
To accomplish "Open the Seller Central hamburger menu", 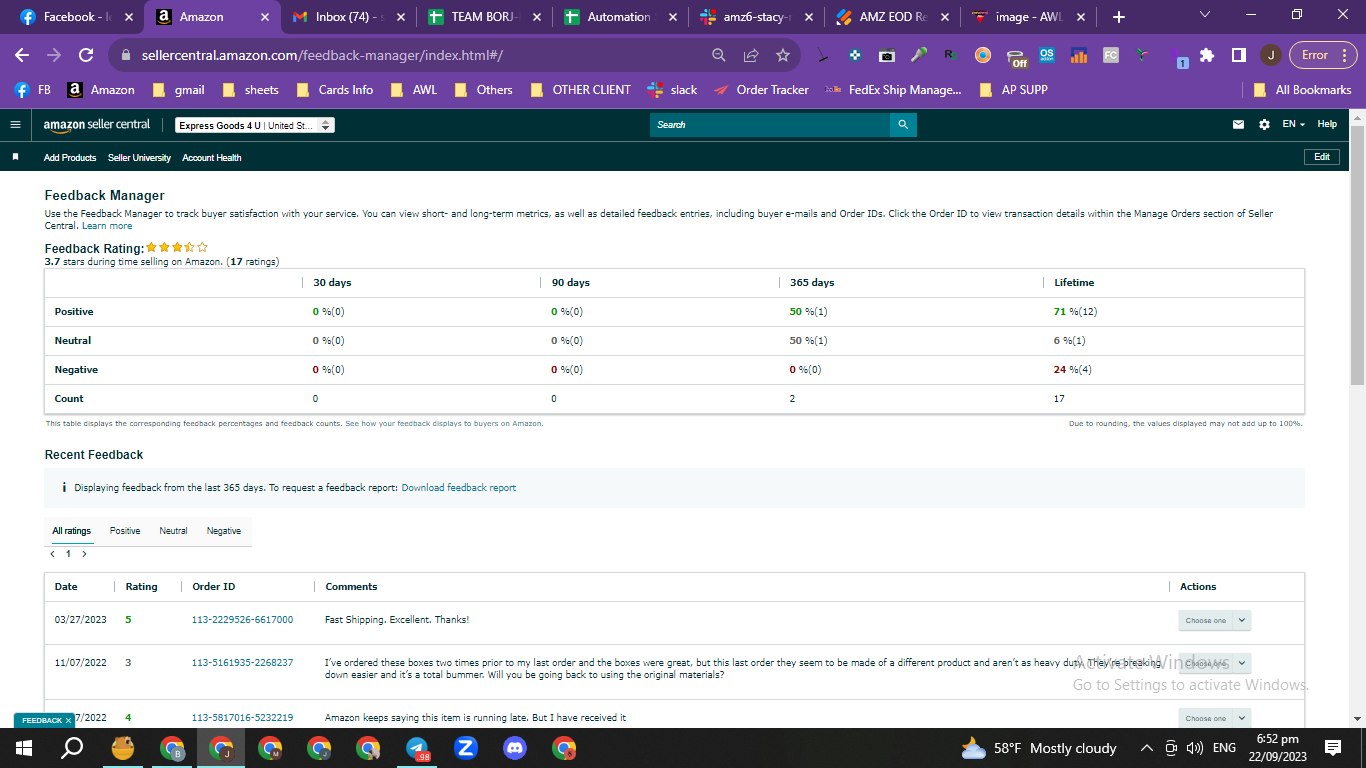I will [x=15, y=125].
